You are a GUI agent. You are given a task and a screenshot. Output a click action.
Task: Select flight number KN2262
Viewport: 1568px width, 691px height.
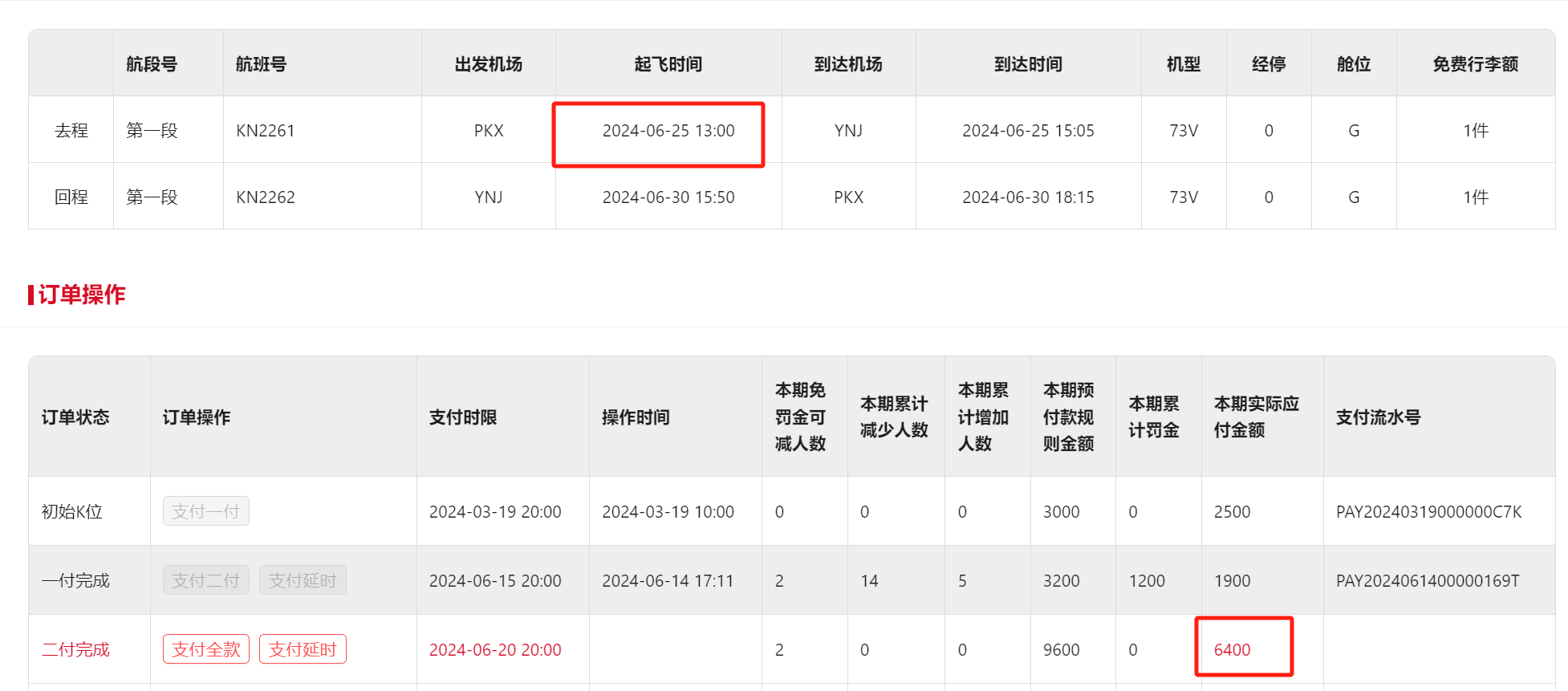266,197
